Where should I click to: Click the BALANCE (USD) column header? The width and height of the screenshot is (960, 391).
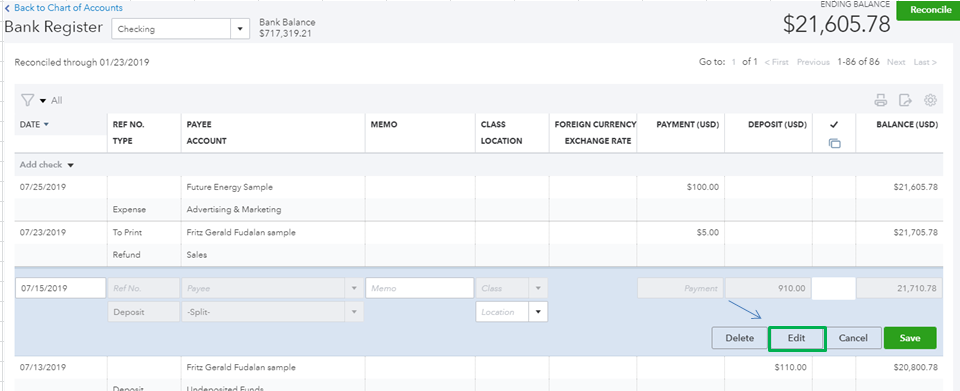click(x=907, y=124)
